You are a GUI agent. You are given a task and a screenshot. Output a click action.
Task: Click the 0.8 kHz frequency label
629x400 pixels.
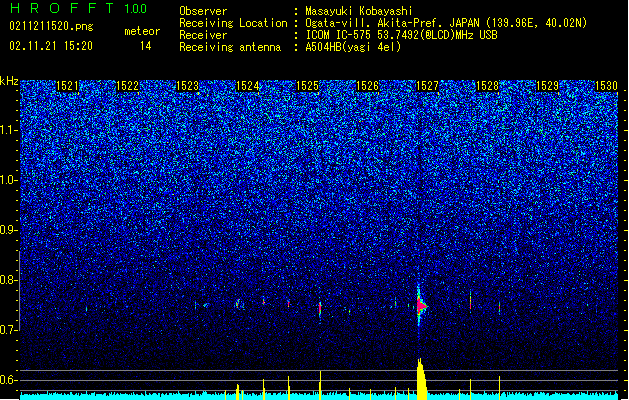click(9, 280)
